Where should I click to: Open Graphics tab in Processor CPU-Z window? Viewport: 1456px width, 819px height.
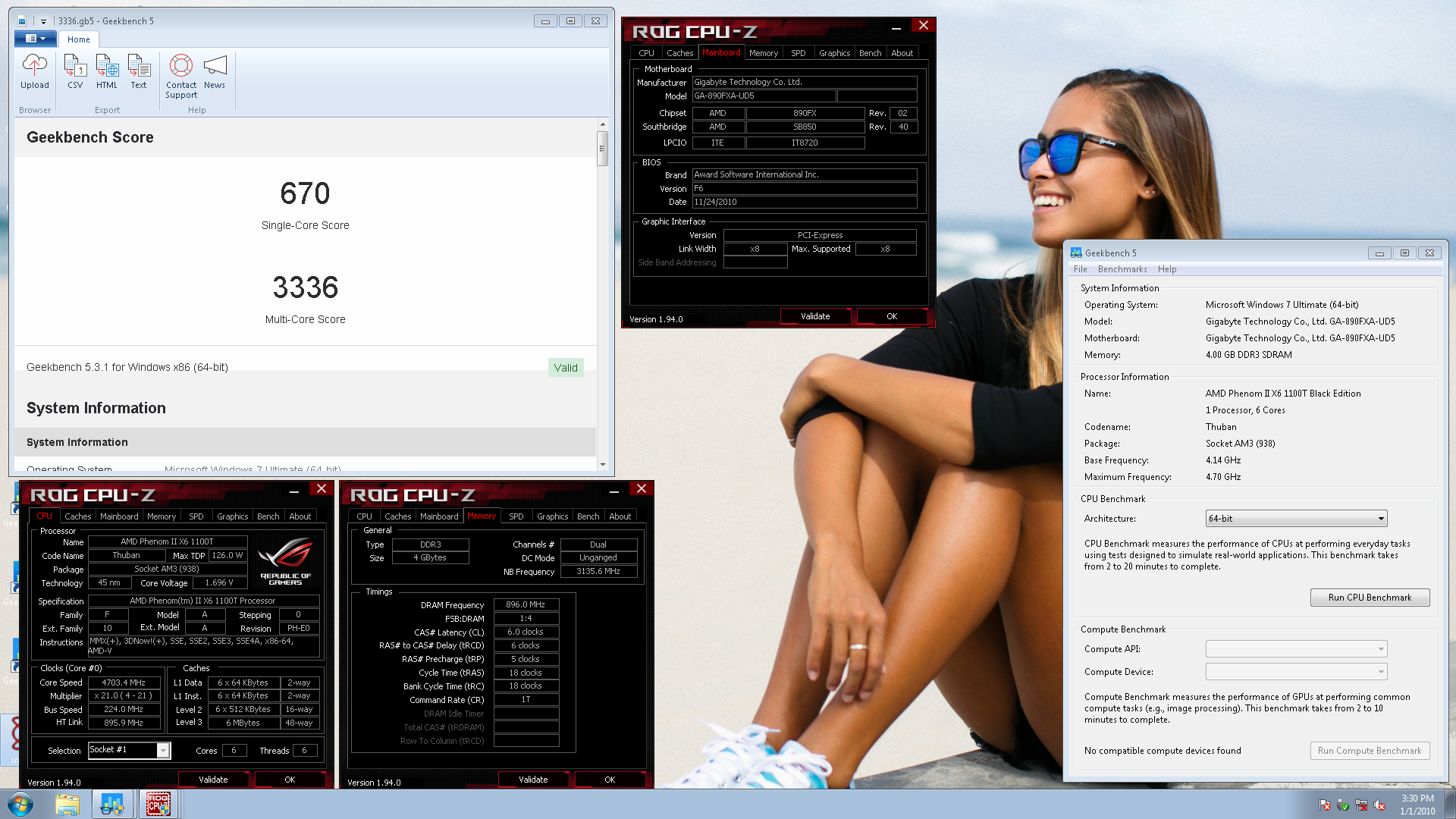[232, 516]
